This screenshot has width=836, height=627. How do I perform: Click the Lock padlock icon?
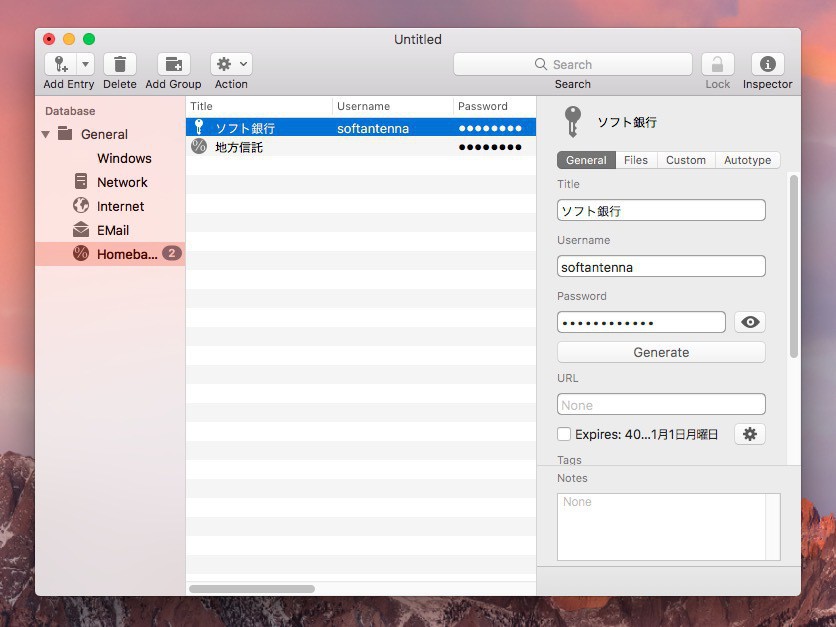pyautogui.click(x=717, y=64)
